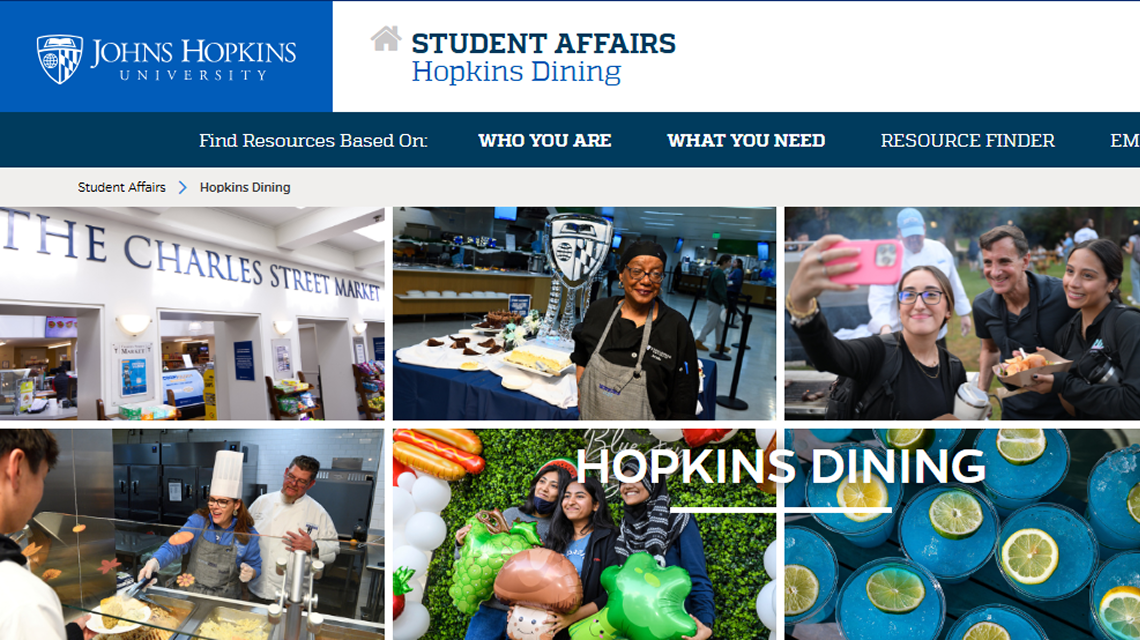Click the Hopkins Dining header subtitle
This screenshot has width=1140, height=640.
pos(516,72)
